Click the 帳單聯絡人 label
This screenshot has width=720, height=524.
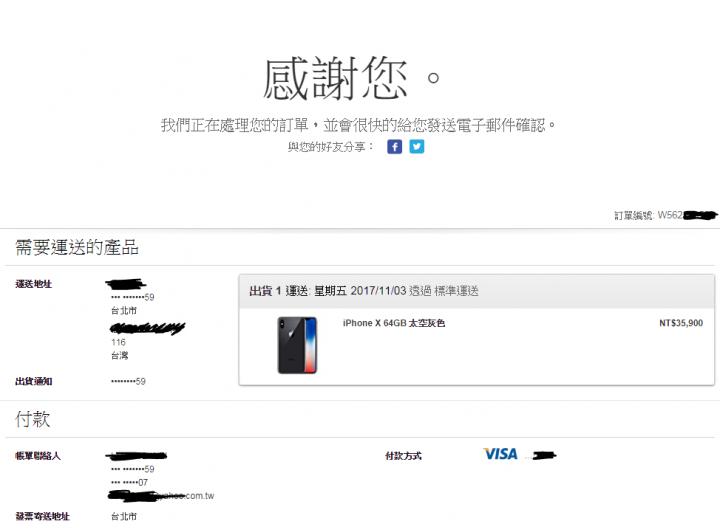coord(38,456)
